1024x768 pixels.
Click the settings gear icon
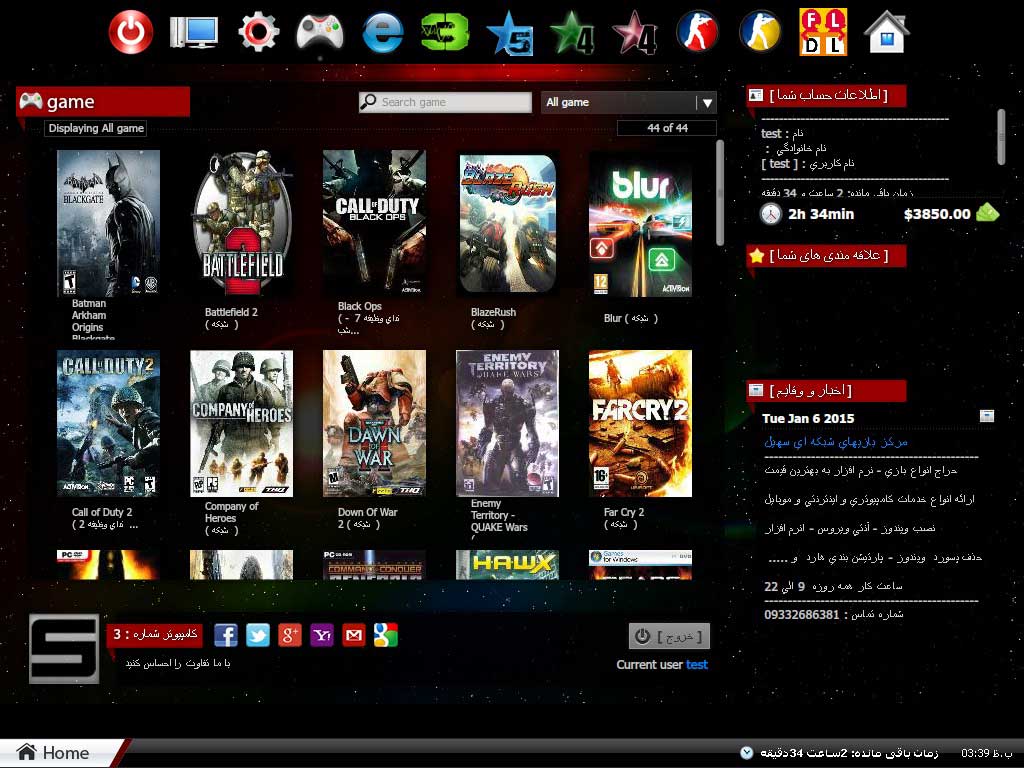[258, 33]
